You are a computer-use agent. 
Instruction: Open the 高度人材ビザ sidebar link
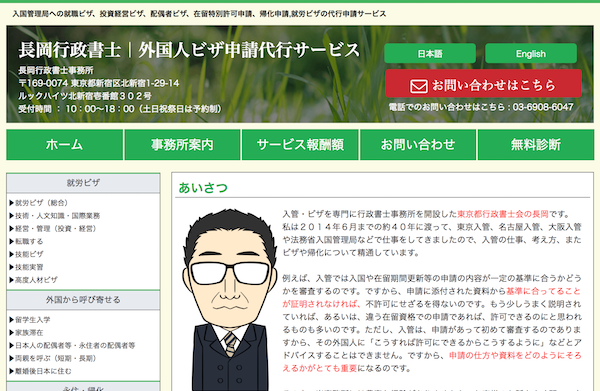(33, 280)
